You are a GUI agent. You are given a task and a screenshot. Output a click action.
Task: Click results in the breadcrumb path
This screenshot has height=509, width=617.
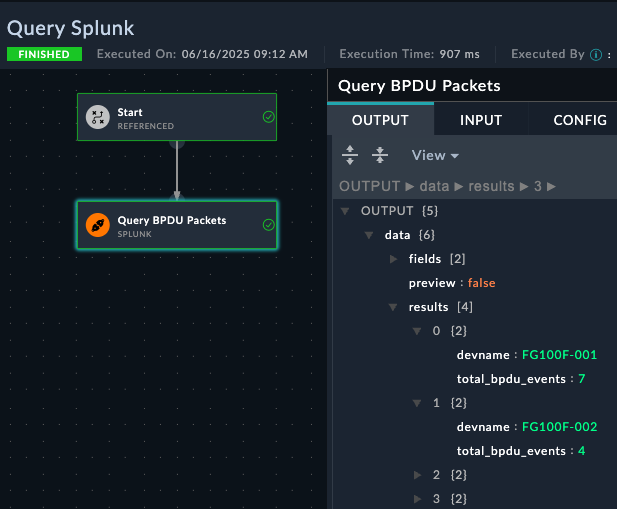[x=491, y=186]
